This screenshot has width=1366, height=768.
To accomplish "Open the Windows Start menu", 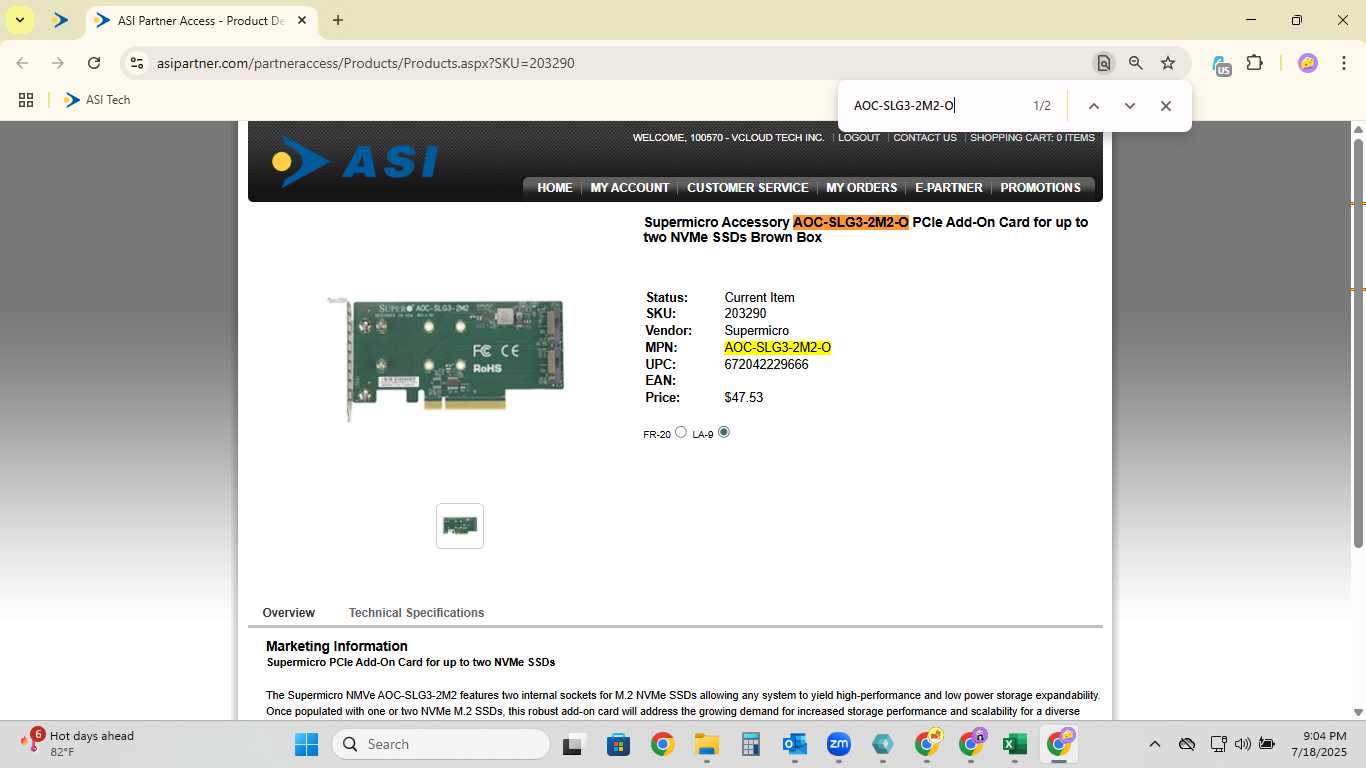I will [x=306, y=744].
